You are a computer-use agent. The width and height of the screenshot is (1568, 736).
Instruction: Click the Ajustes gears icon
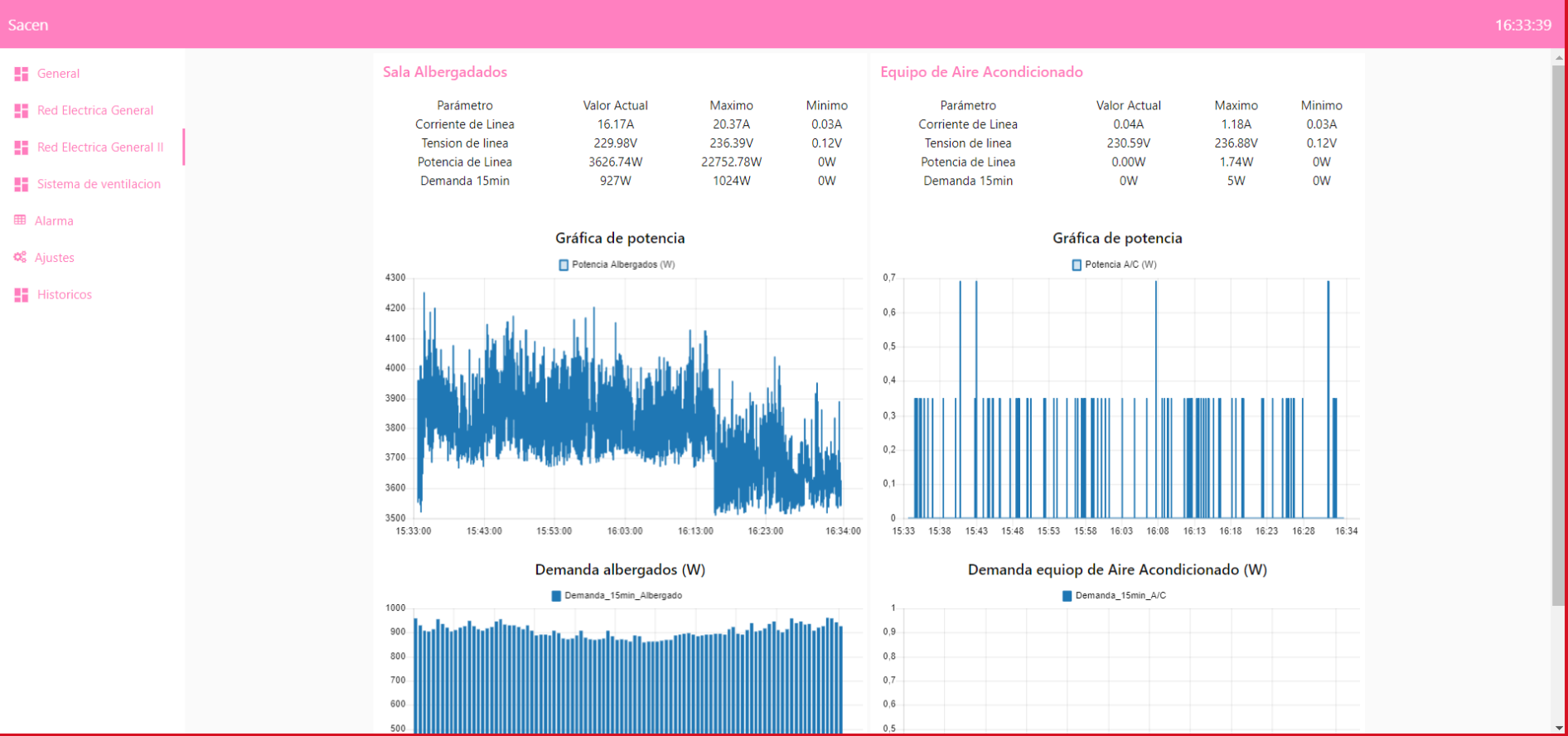pos(20,258)
